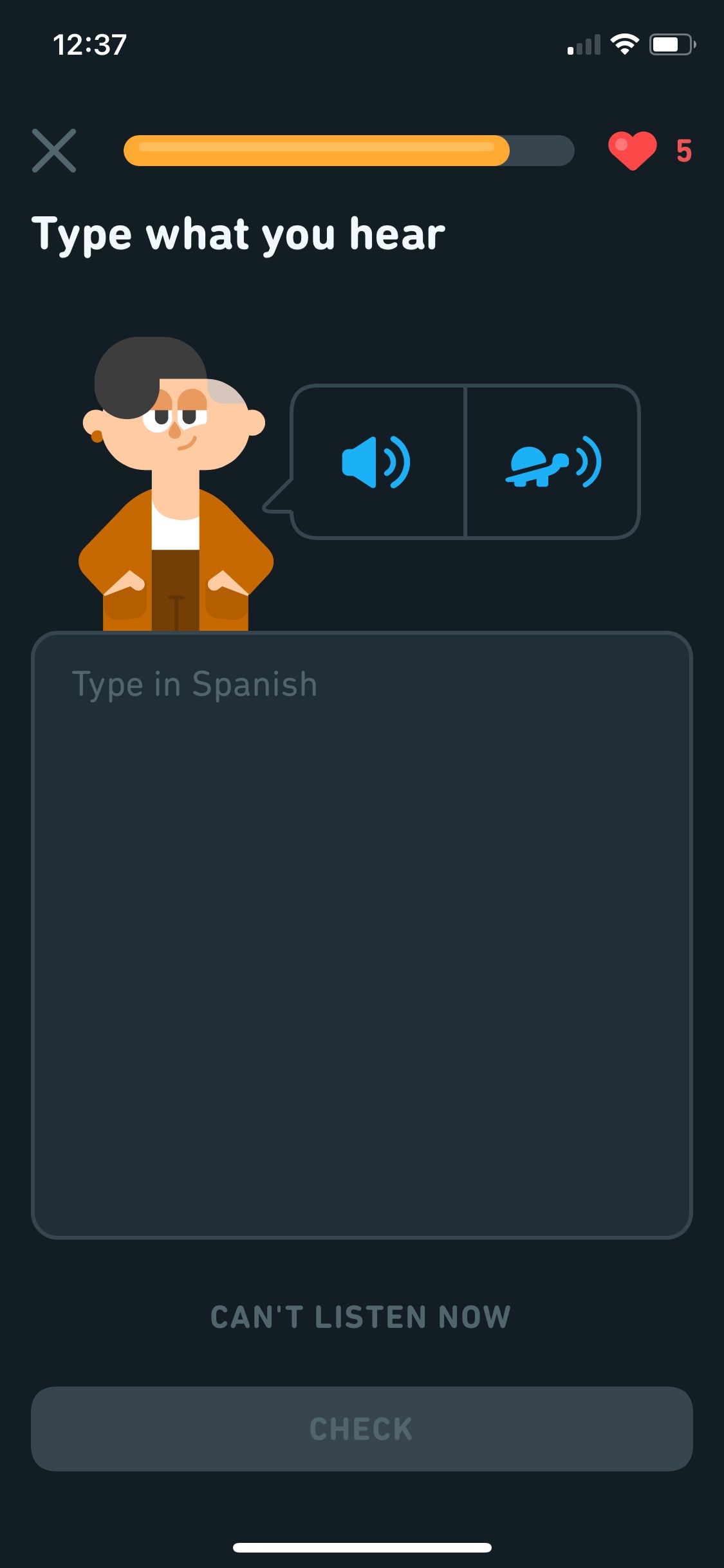
Task: Tap the Wi-Fi status icon
Action: 624,44
